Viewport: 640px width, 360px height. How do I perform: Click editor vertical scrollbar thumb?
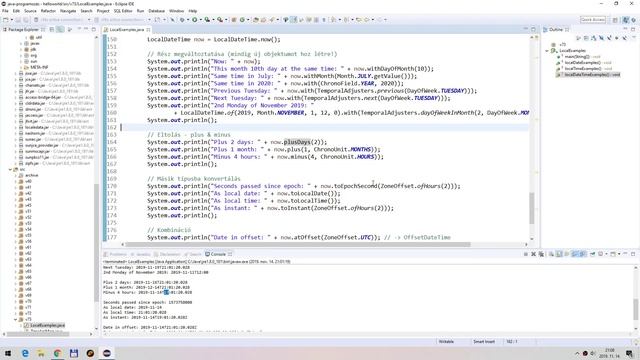[x=532, y=208]
